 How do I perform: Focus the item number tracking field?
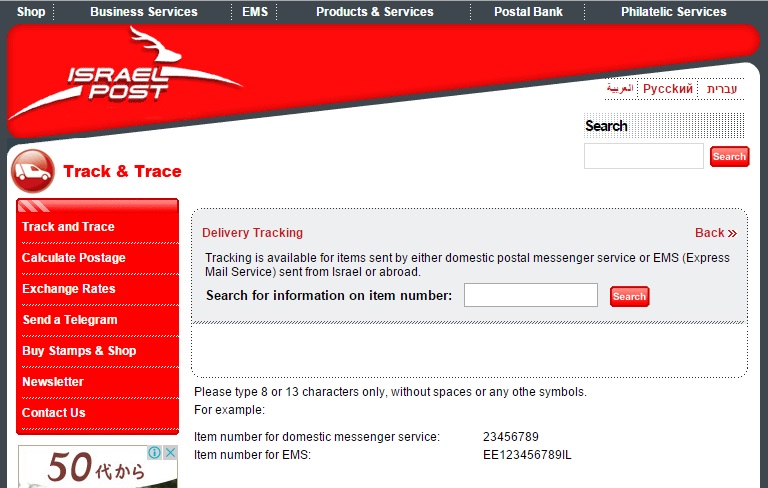point(530,295)
